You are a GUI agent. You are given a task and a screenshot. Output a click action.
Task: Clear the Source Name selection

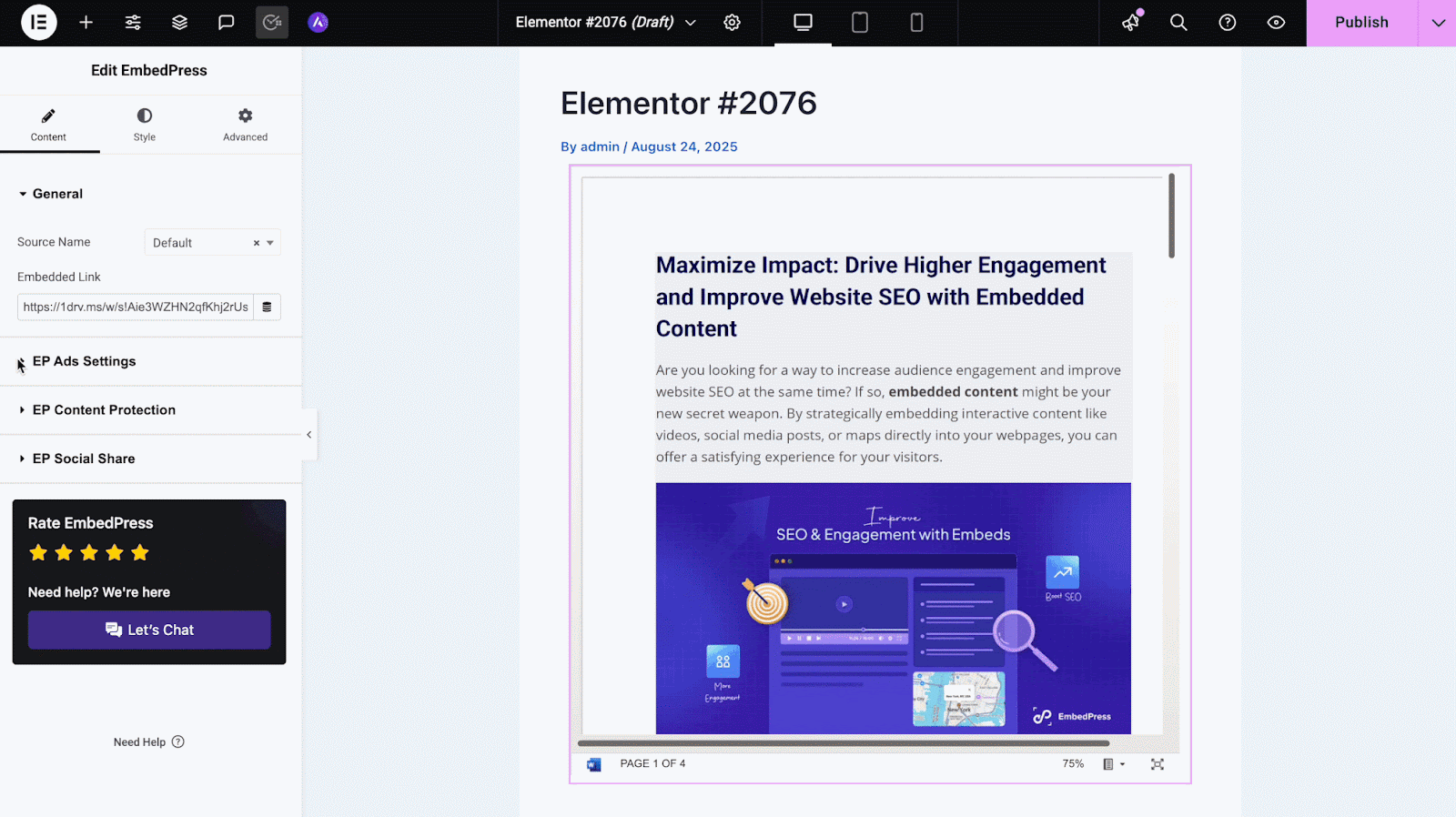click(257, 243)
